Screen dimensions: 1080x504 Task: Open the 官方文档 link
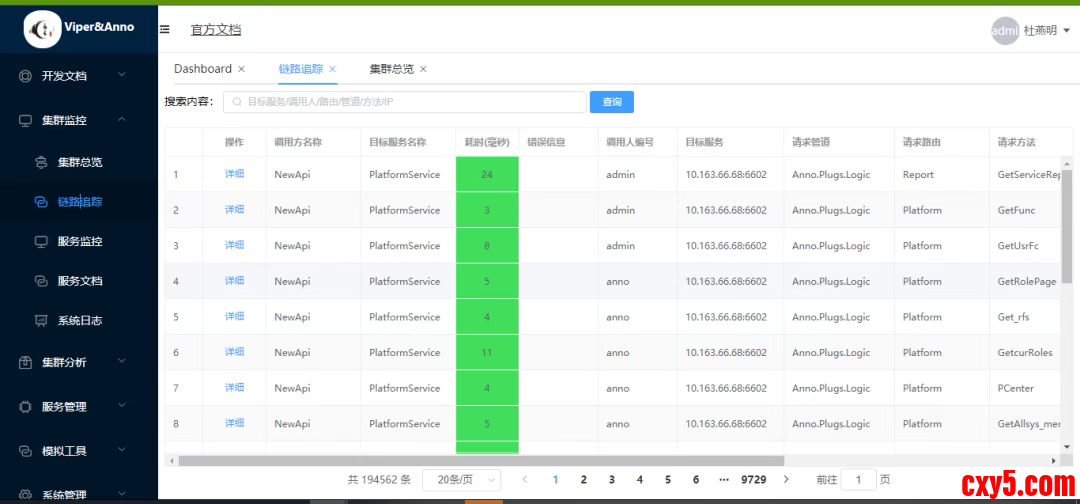point(216,30)
